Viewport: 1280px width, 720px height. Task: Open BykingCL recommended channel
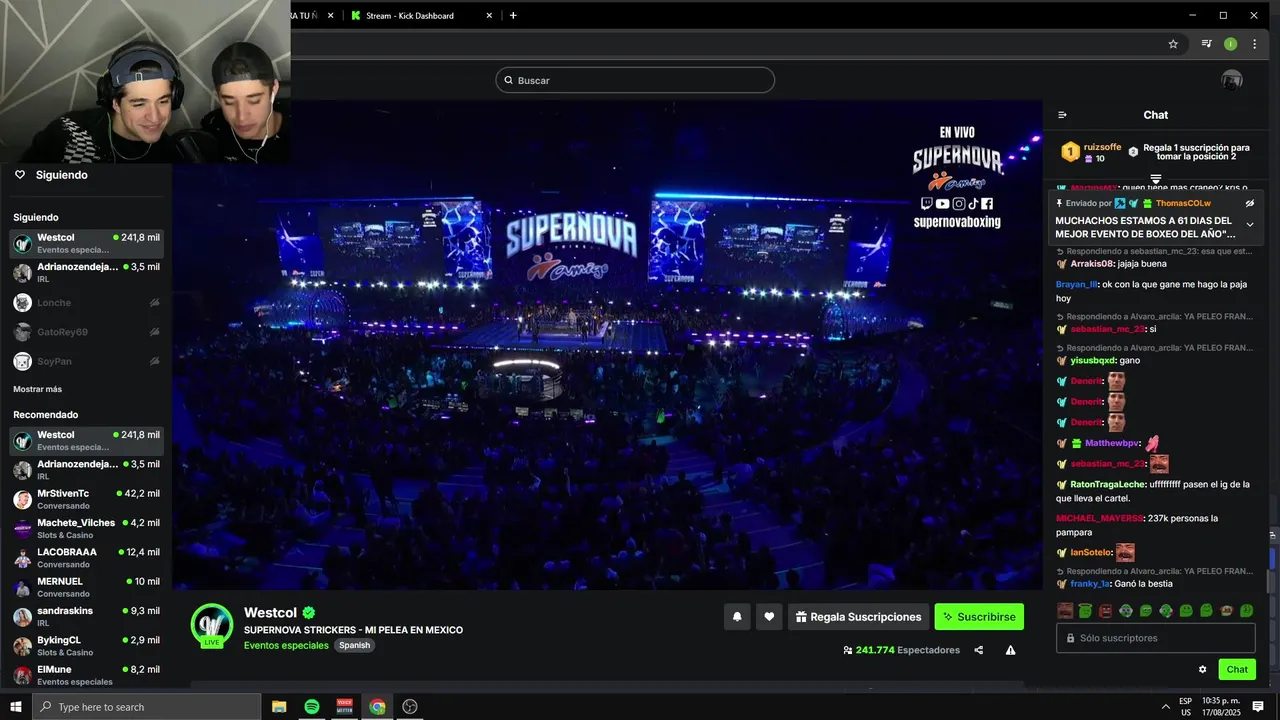click(x=87, y=645)
